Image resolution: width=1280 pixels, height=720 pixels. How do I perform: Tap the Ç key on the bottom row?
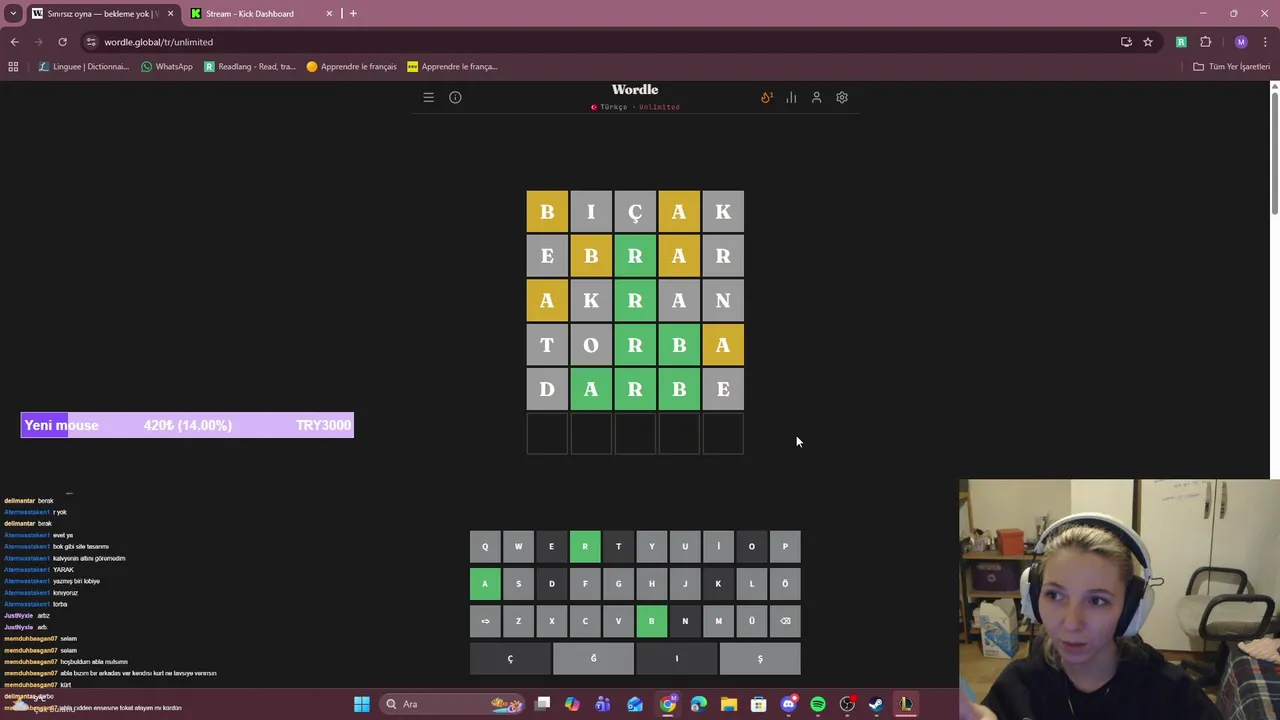(x=510, y=659)
